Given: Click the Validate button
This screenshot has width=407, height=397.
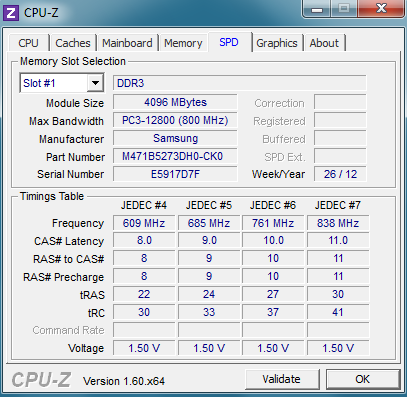Looking at the screenshot, I should 282,379.
